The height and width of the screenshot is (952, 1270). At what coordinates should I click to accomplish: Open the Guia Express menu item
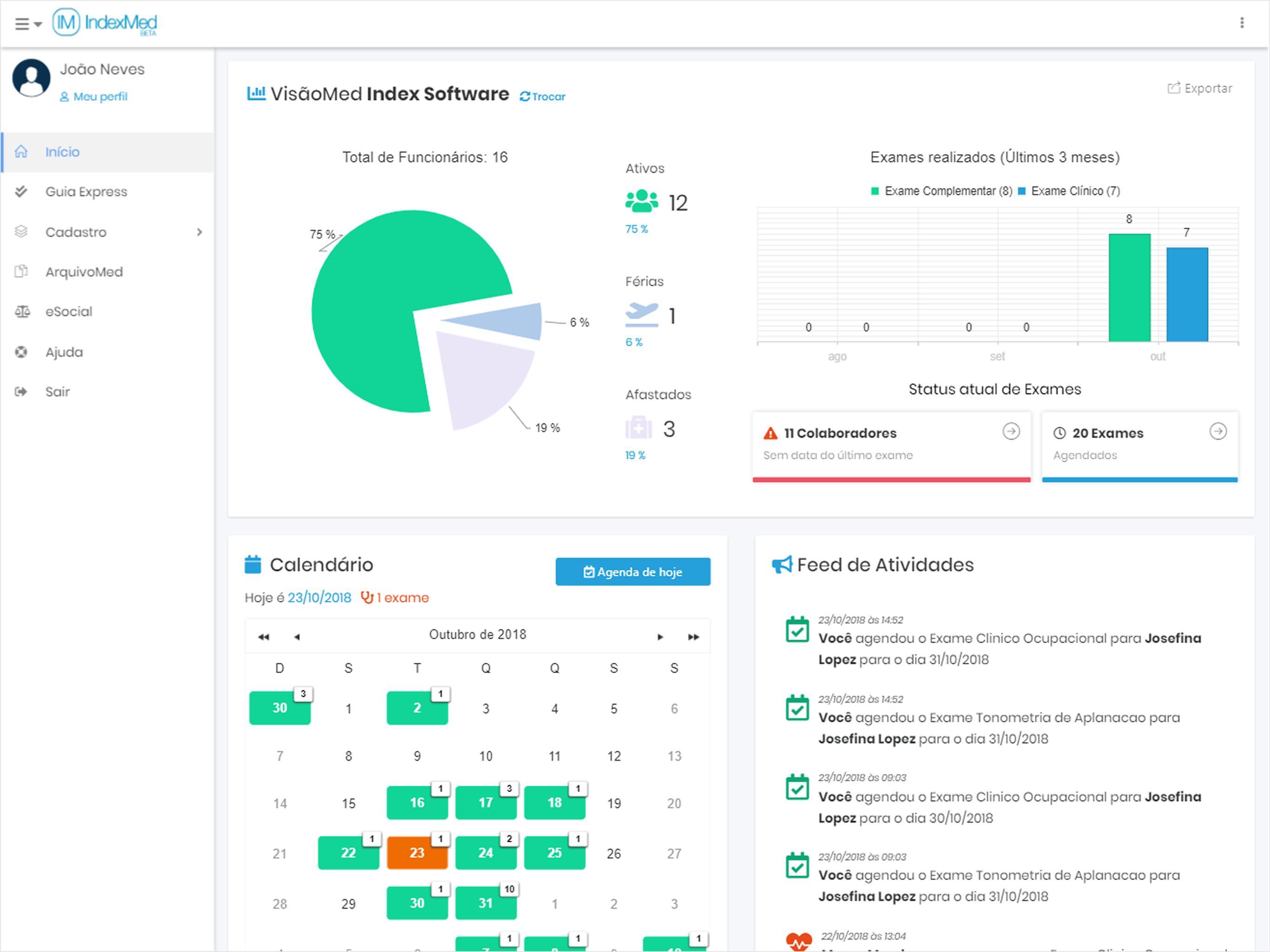pyautogui.click(x=86, y=192)
